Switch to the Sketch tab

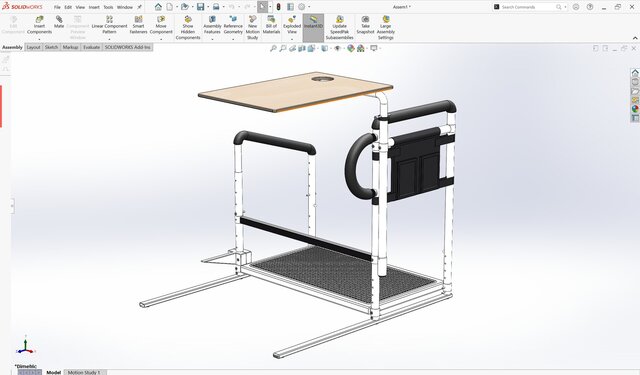tap(51, 47)
